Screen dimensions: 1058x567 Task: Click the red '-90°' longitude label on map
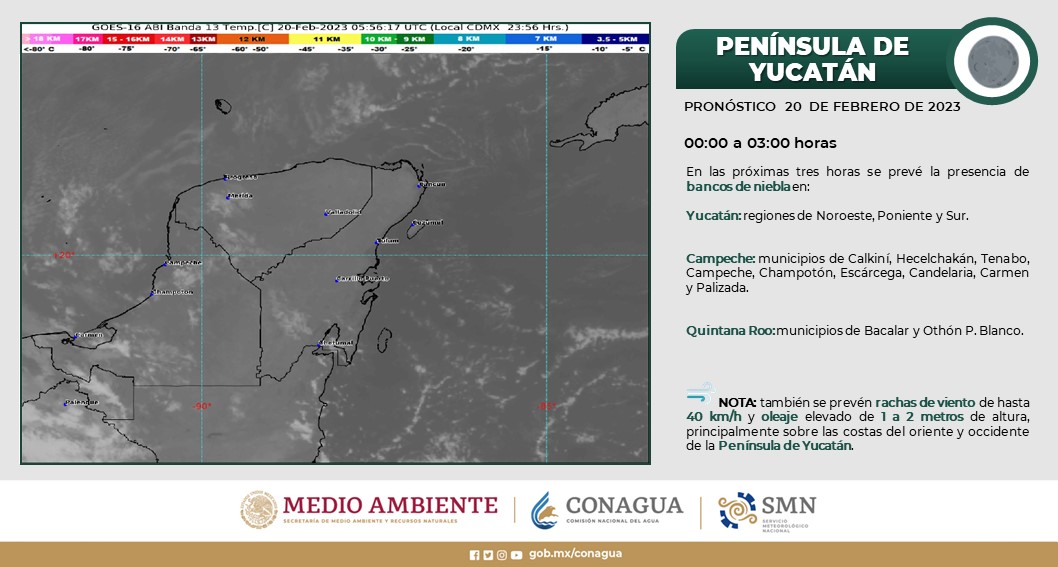[202, 406]
